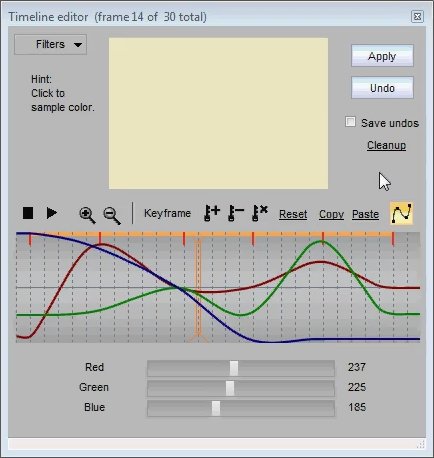Click the Cleanup link

click(x=386, y=145)
